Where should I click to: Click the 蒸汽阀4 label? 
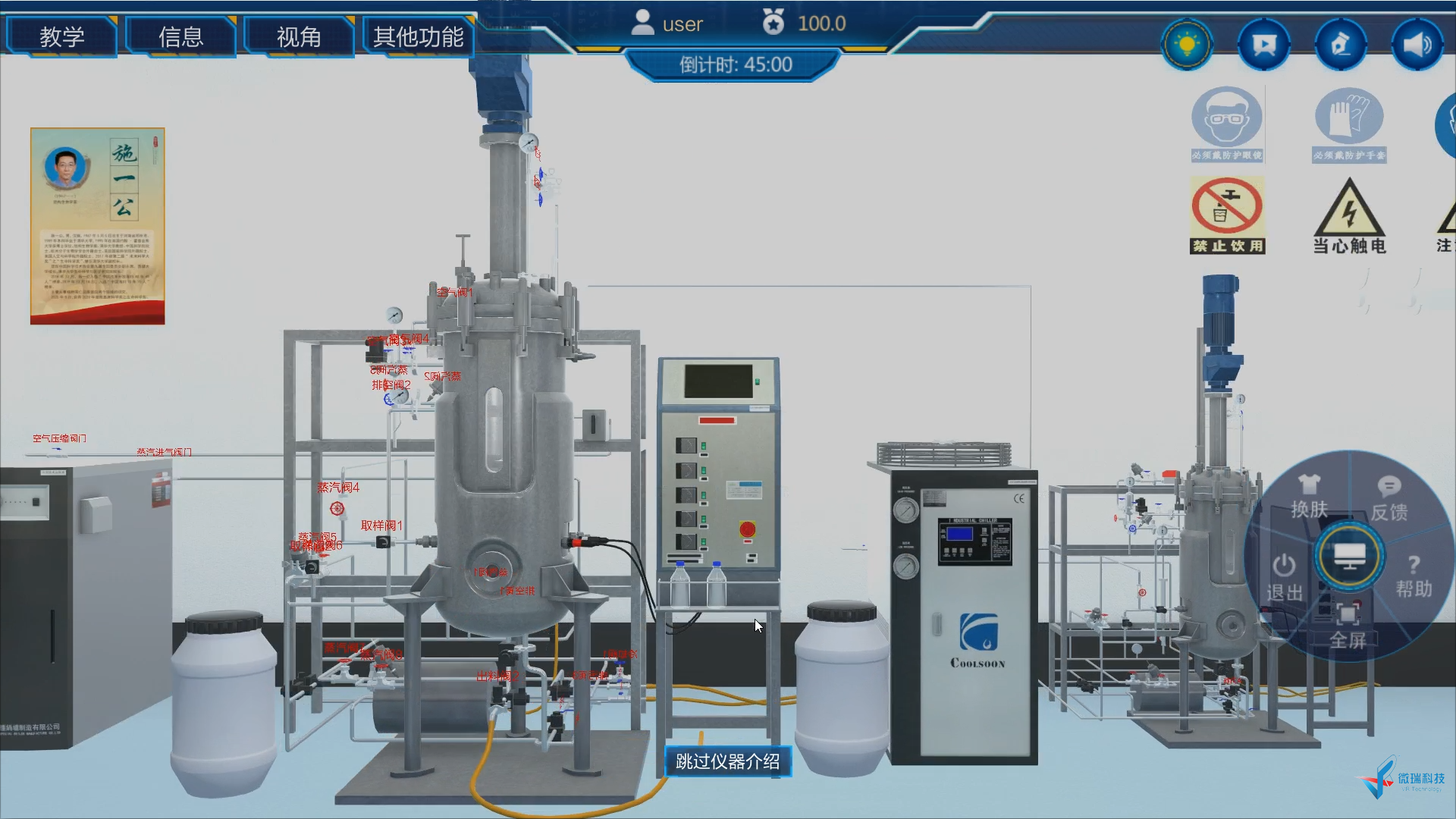click(338, 488)
